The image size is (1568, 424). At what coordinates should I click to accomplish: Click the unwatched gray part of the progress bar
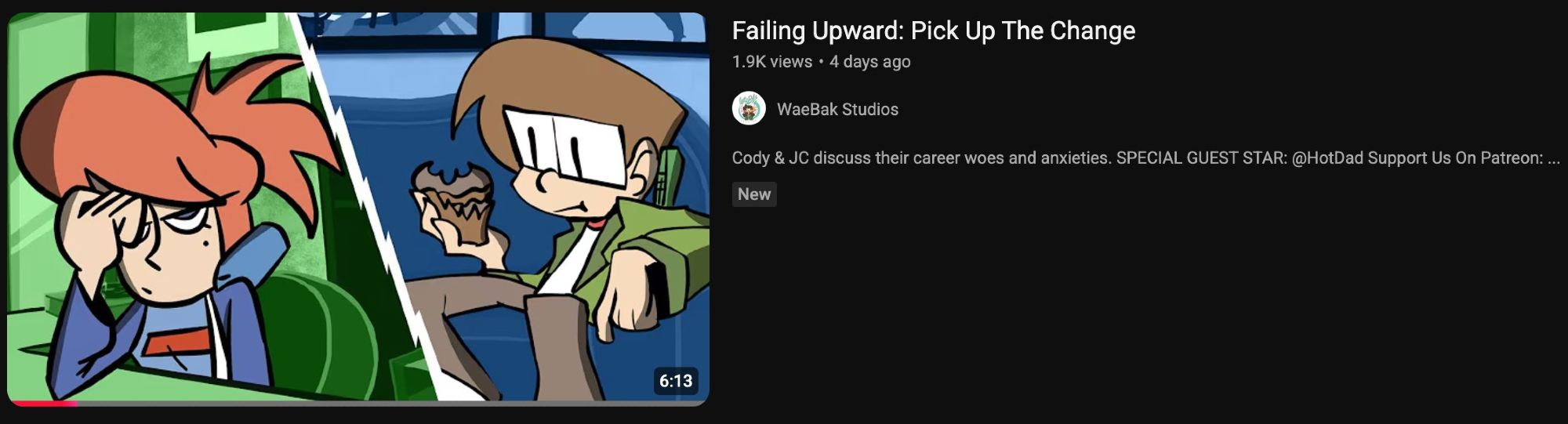pos(394,404)
